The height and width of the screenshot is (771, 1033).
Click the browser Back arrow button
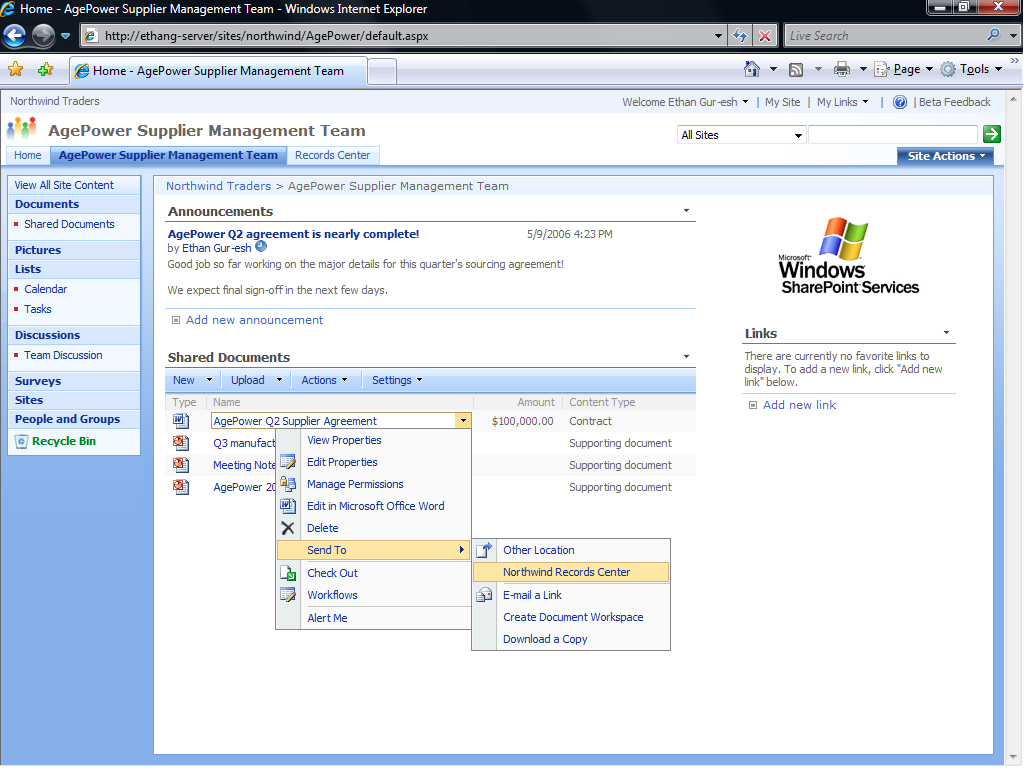click(x=15, y=36)
